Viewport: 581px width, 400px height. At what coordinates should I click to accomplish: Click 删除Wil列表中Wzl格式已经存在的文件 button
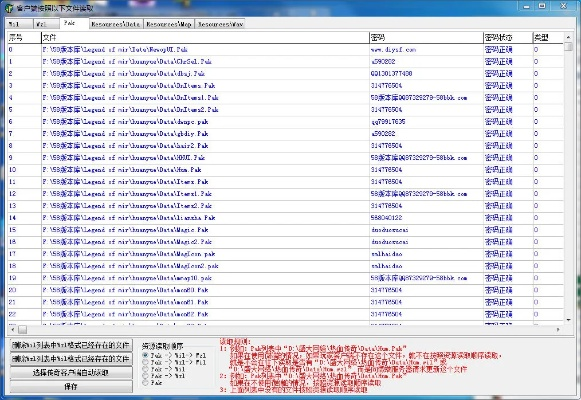tap(71, 345)
